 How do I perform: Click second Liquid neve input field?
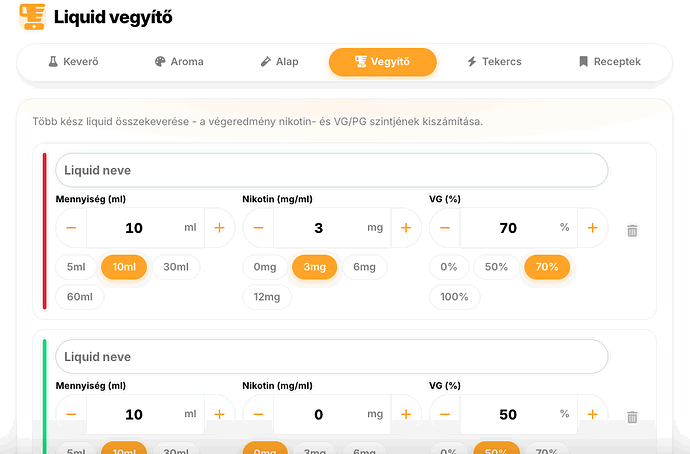tap(332, 357)
